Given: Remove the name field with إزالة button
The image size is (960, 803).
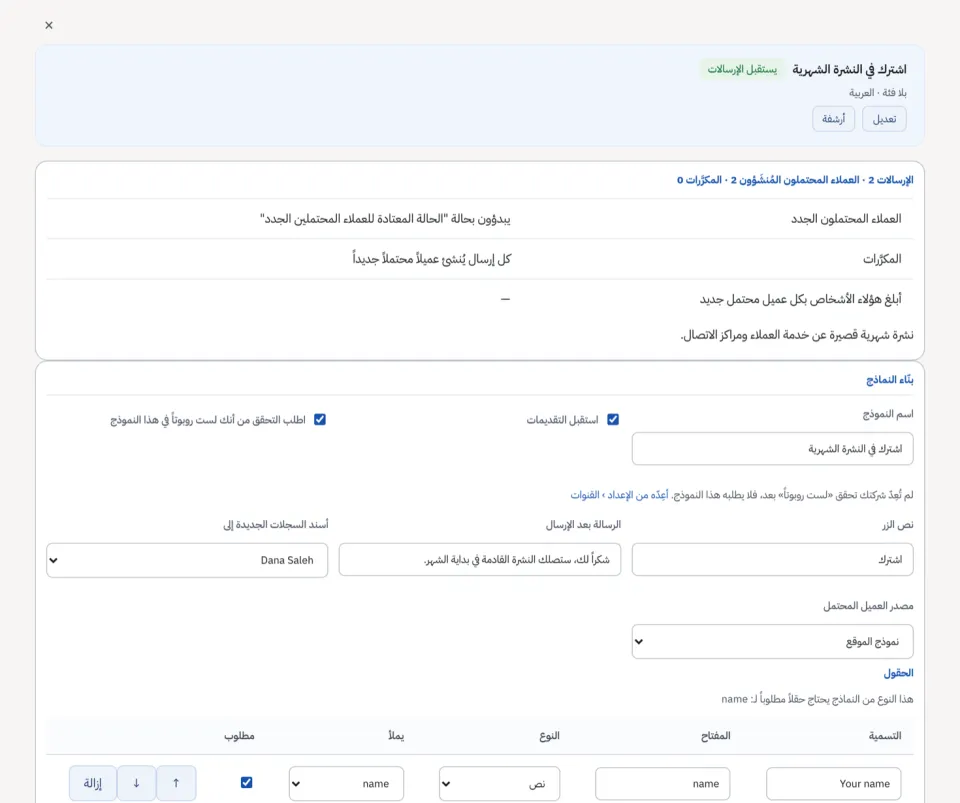Looking at the screenshot, I should tap(92, 783).
